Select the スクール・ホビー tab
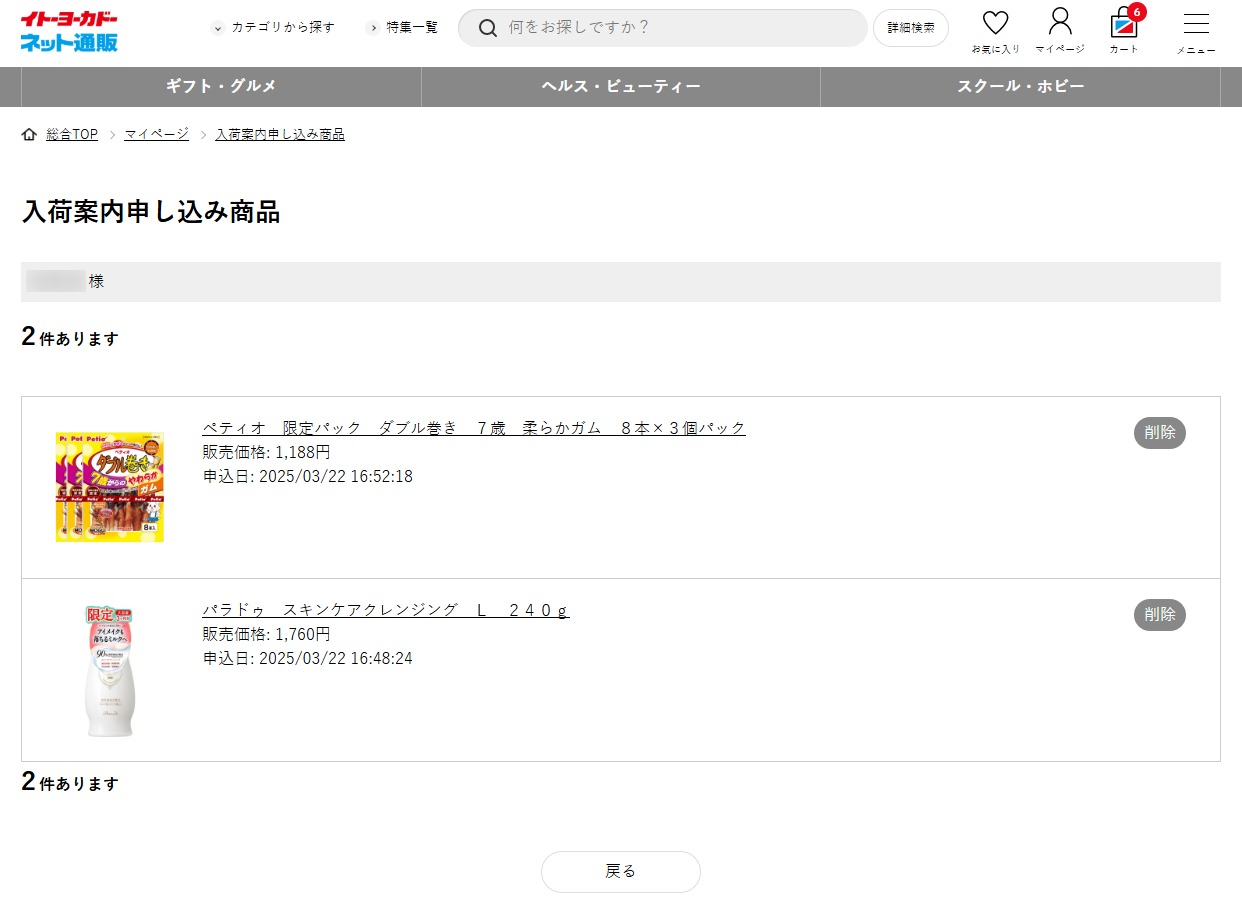Viewport: 1242px width, 911px height. [x=1020, y=87]
